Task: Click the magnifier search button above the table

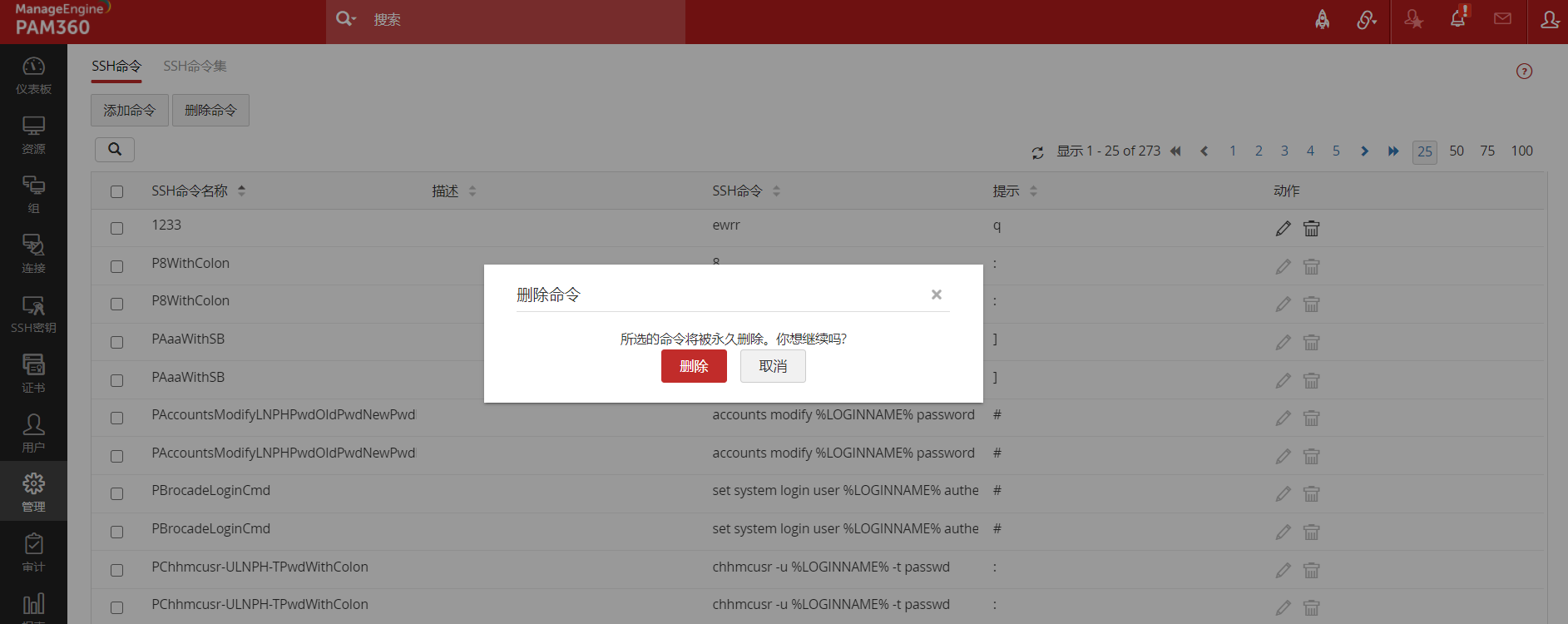Action: 115,150
